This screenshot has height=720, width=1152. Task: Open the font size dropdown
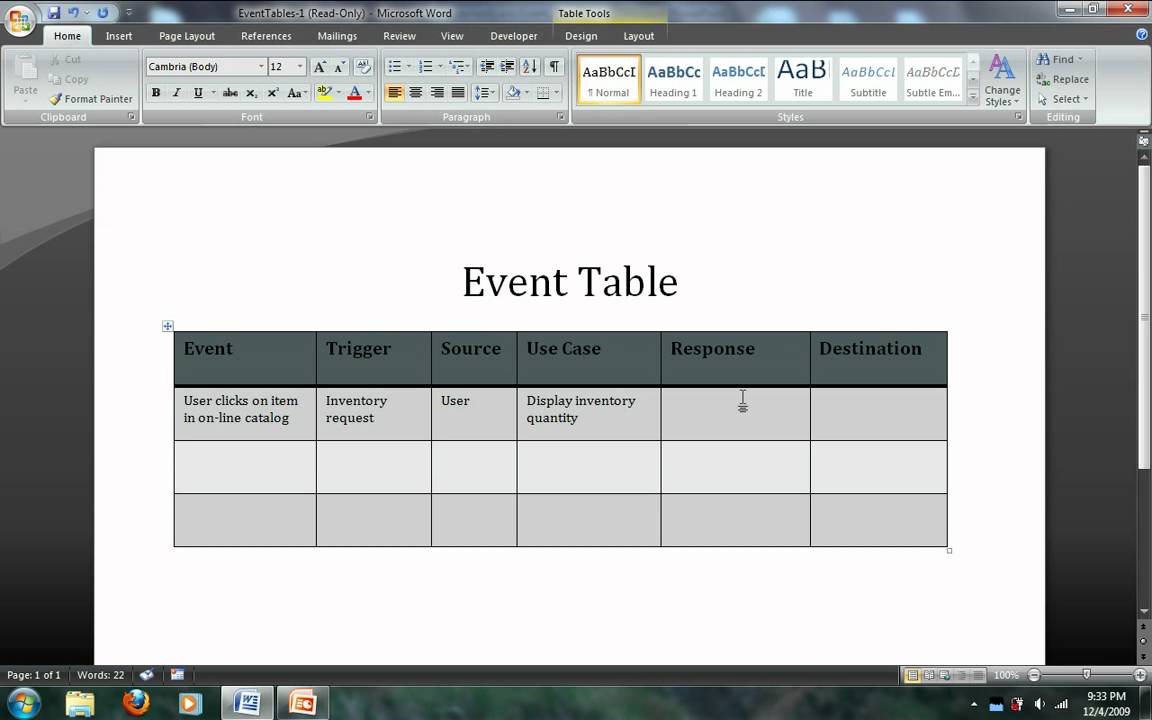(x=300, y=67)
